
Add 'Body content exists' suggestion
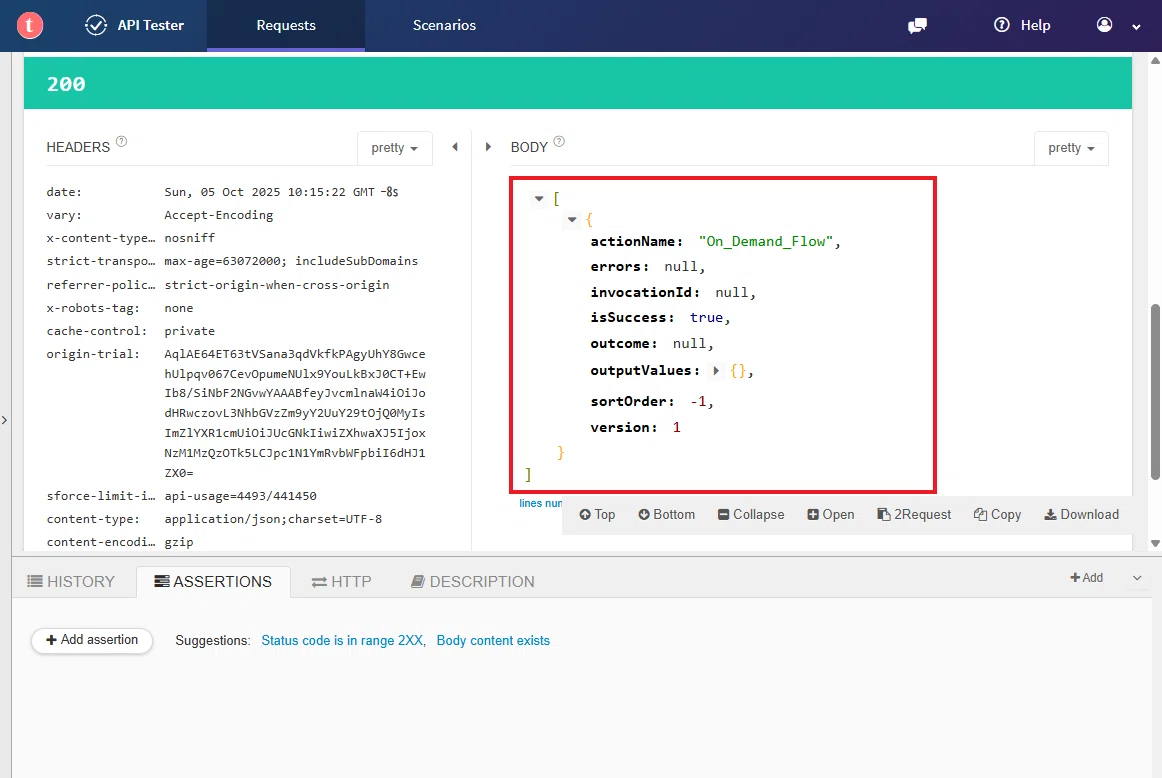(x=493, y=640)
